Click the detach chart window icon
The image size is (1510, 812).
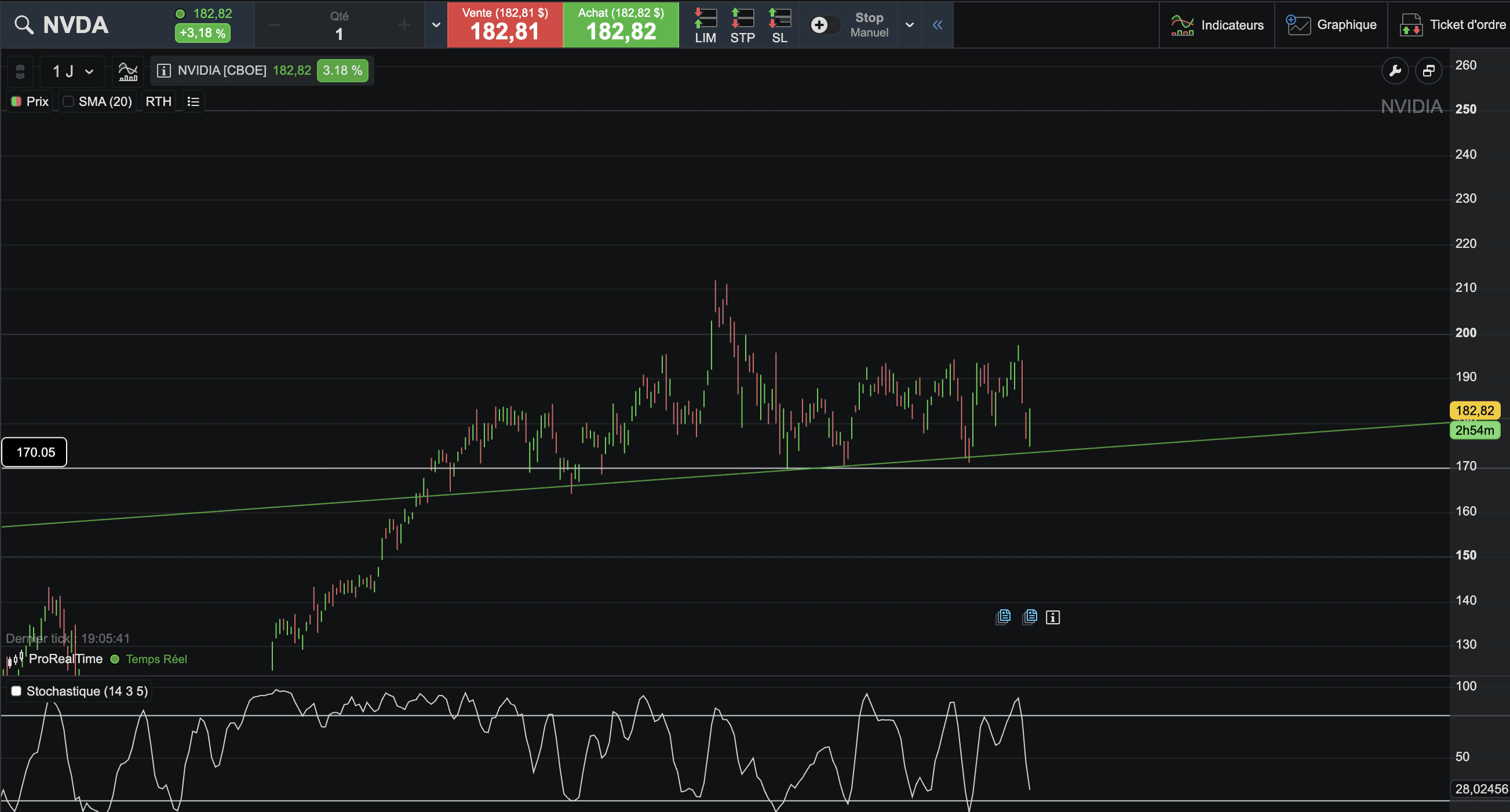(1428, 71)
